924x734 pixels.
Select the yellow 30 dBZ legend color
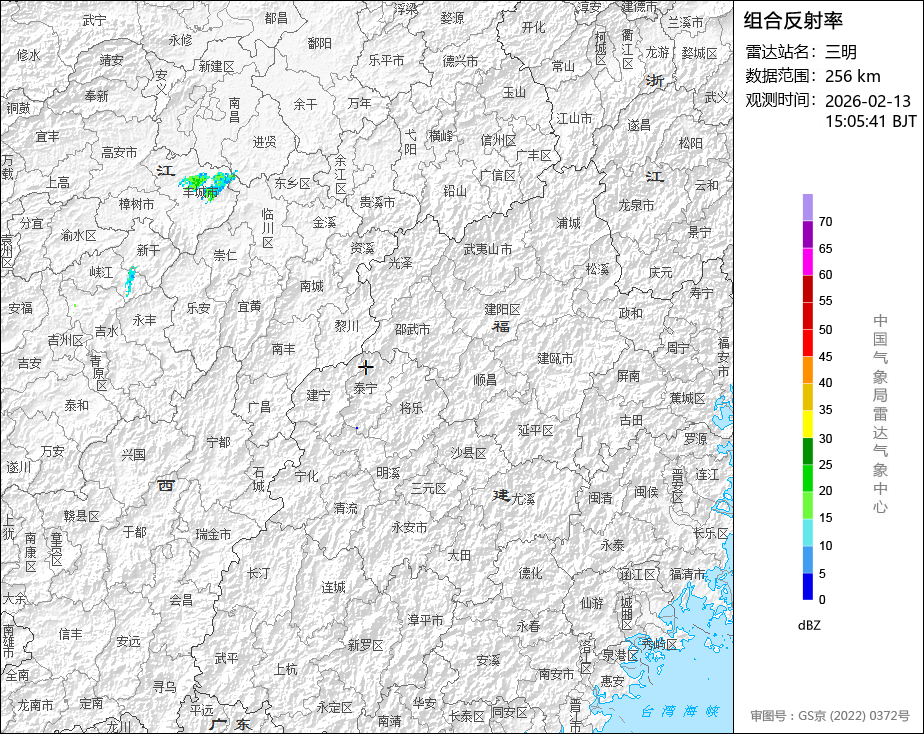click(807, 424)
